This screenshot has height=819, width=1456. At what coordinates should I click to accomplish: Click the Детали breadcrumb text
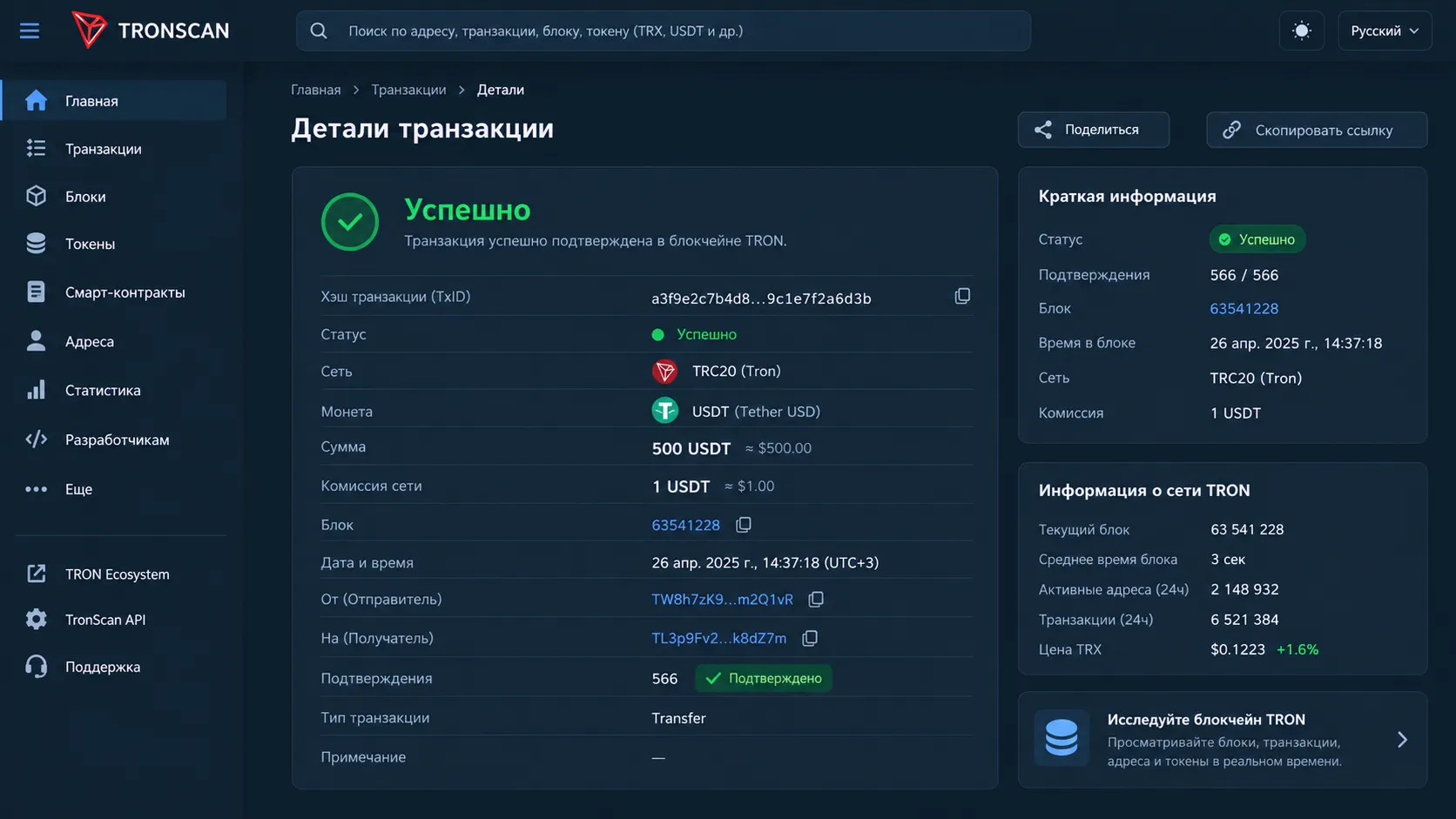[501, 90]
